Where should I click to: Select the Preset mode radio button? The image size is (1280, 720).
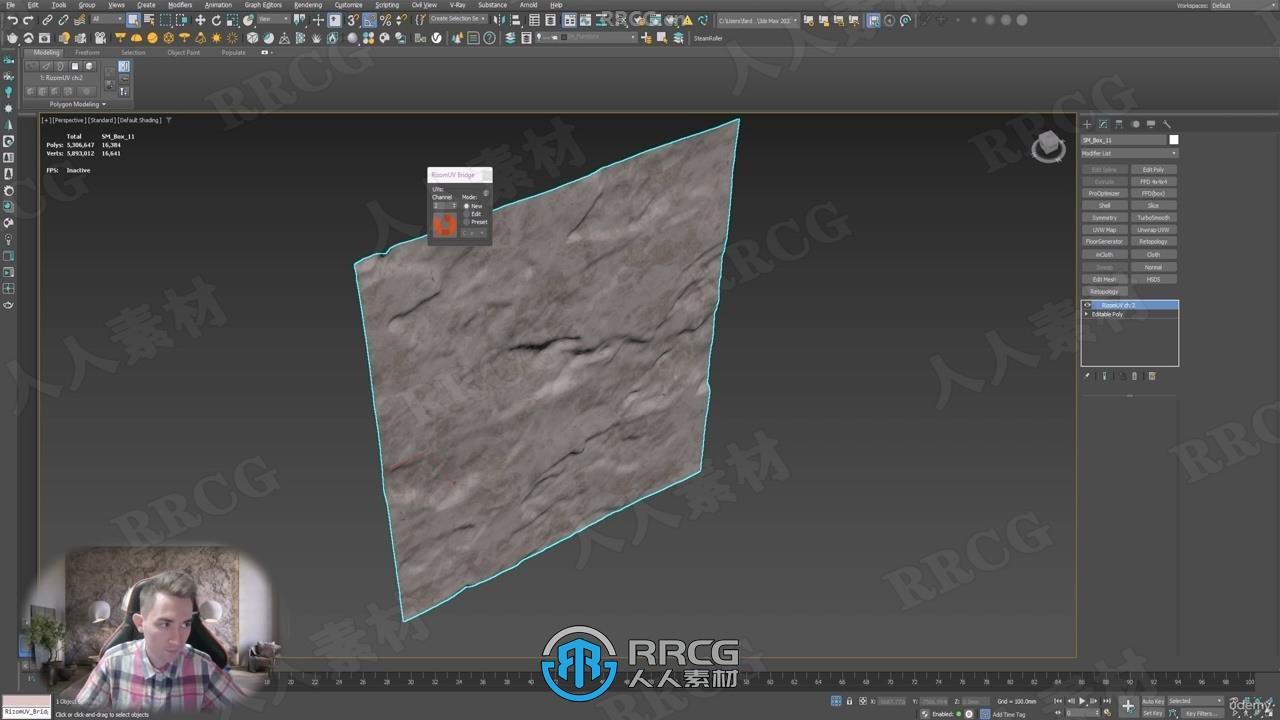pos(466,222)
